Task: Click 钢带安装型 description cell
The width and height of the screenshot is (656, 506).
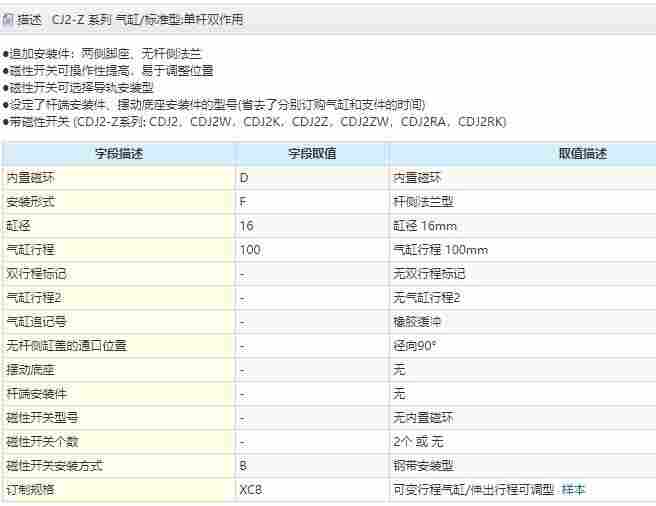Action: coord(523,465)
